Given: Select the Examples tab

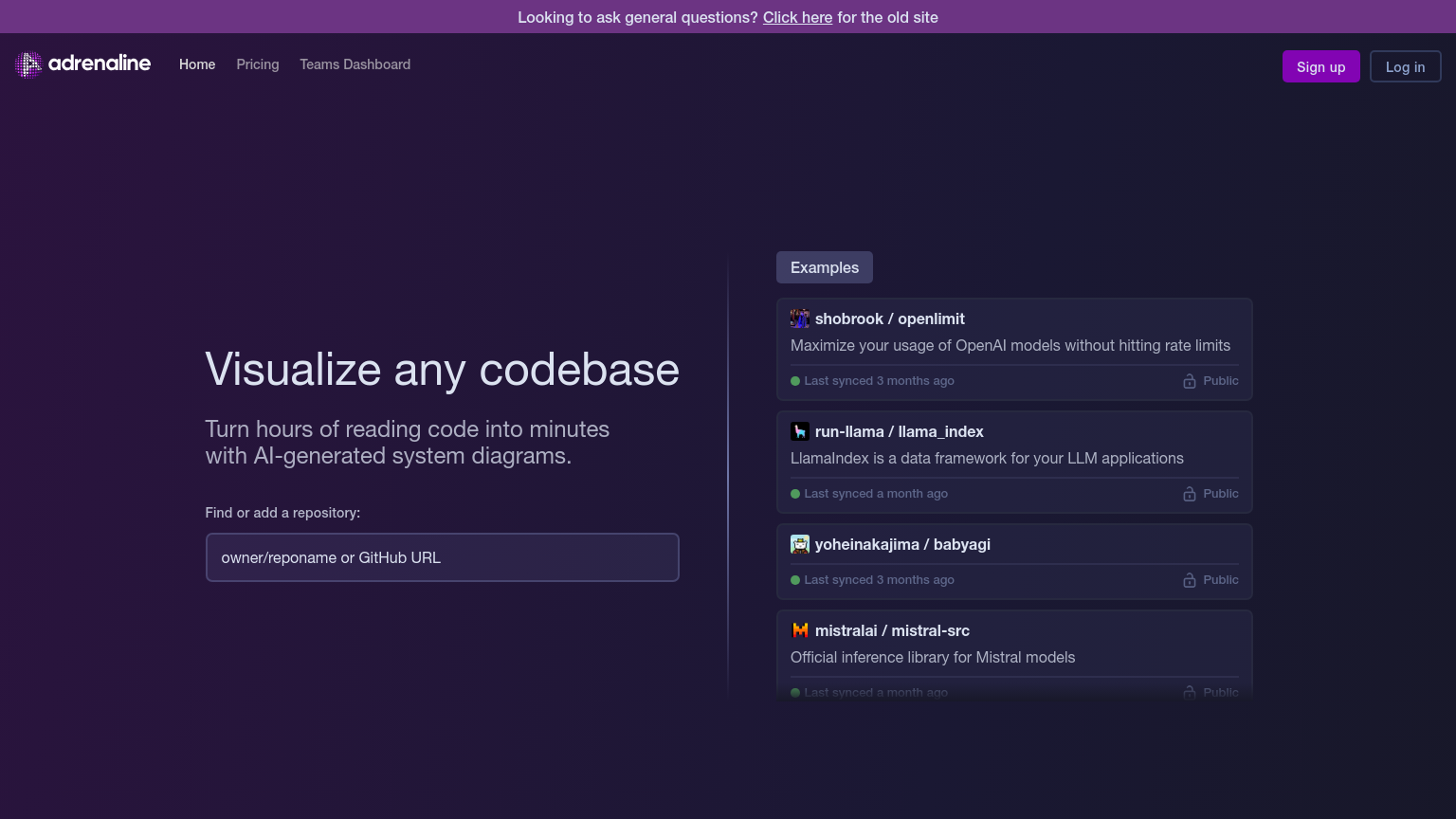Looking at the screenshot, I should pos(824,267).
